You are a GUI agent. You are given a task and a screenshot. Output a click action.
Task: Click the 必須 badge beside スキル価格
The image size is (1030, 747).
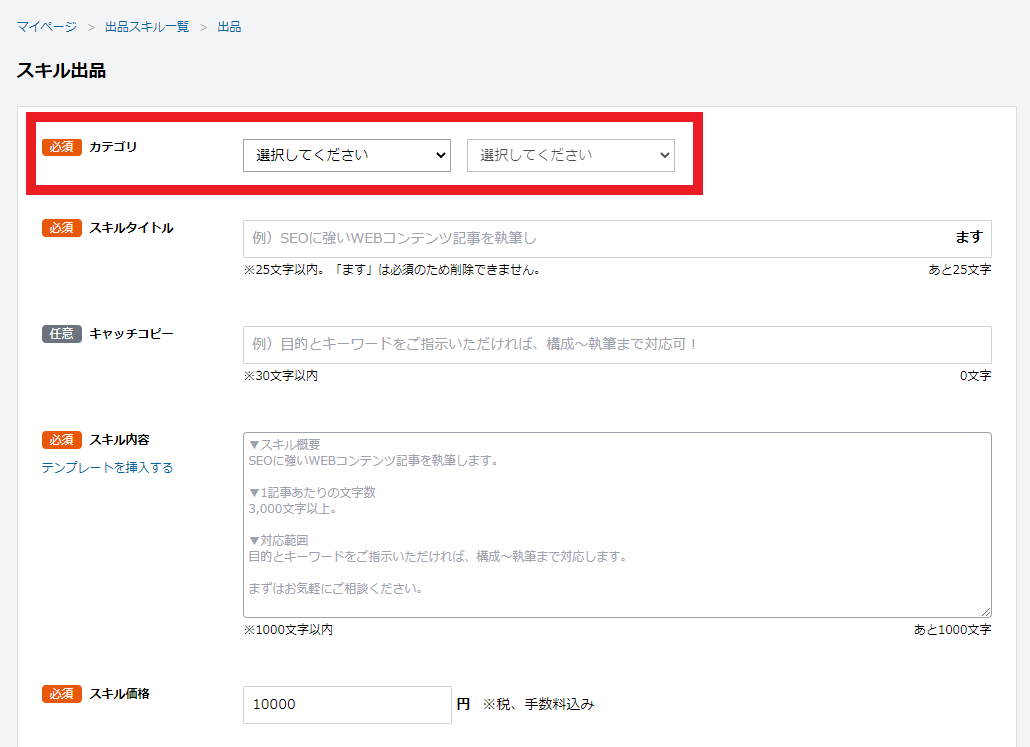pos(61,694)
